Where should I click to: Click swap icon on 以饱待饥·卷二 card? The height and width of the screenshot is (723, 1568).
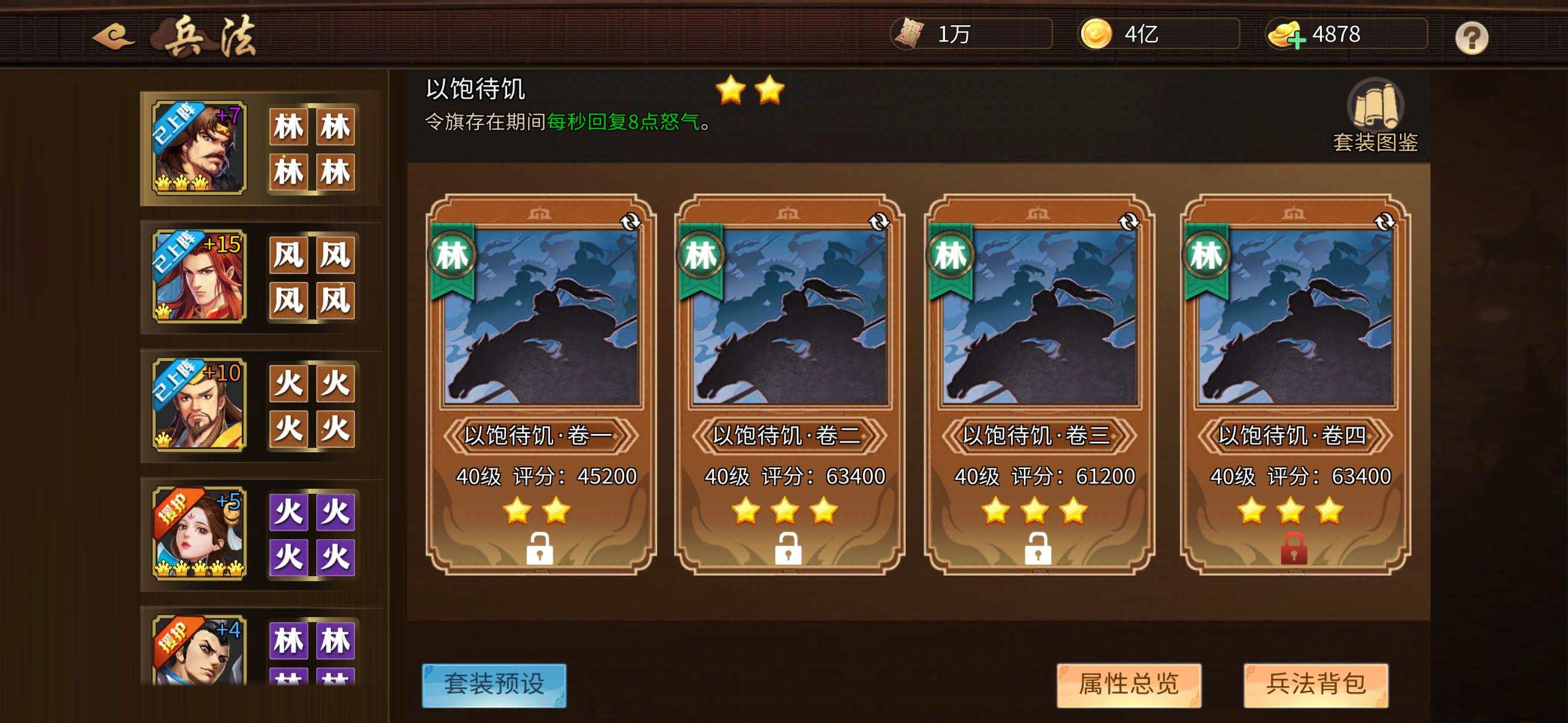coord(878,221)
